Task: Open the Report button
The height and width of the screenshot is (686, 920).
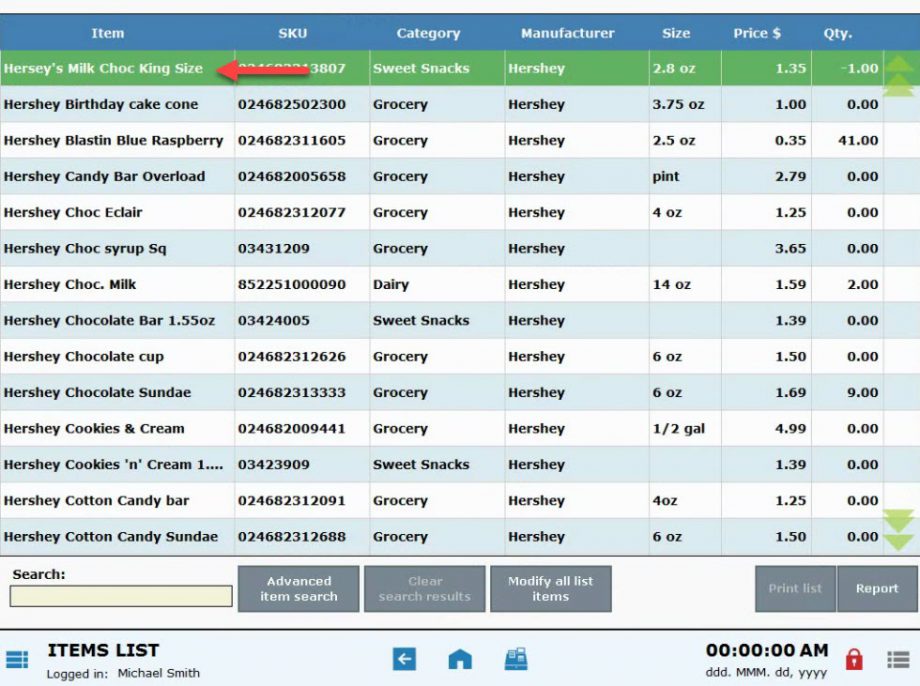Action: (877, 590)
